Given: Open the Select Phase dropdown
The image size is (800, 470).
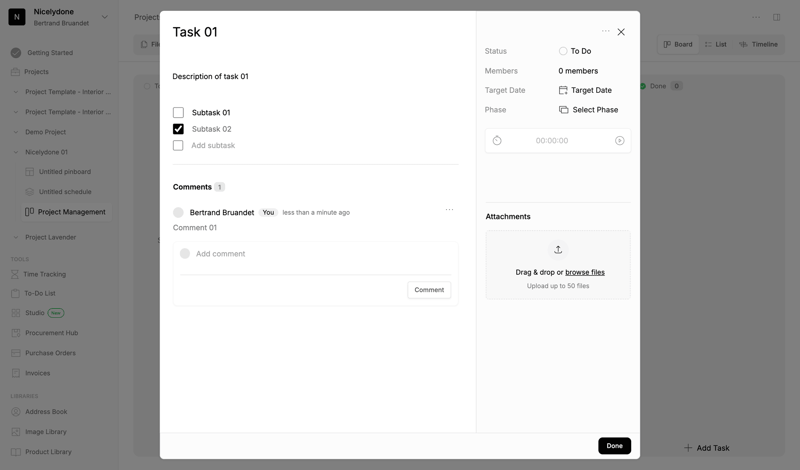Looking at the screenshot, I should click(x=589, y=110).
